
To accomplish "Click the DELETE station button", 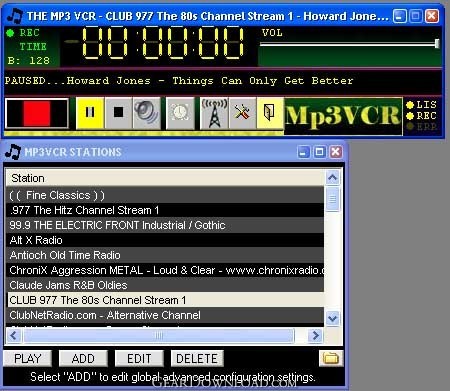I will coord(197,359).
